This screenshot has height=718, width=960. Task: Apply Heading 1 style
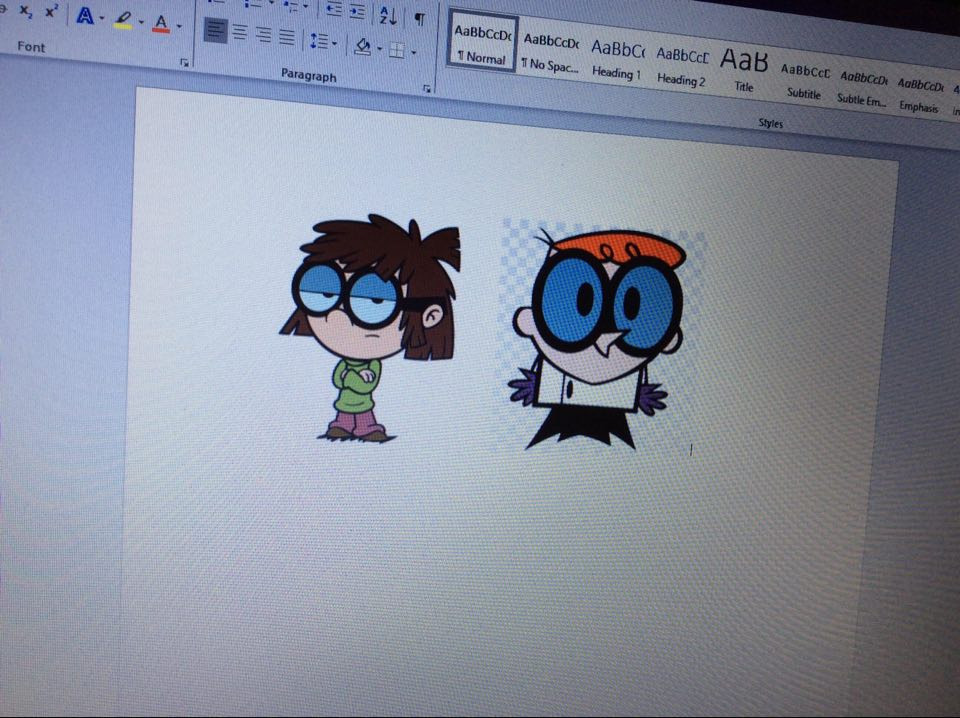617,59
